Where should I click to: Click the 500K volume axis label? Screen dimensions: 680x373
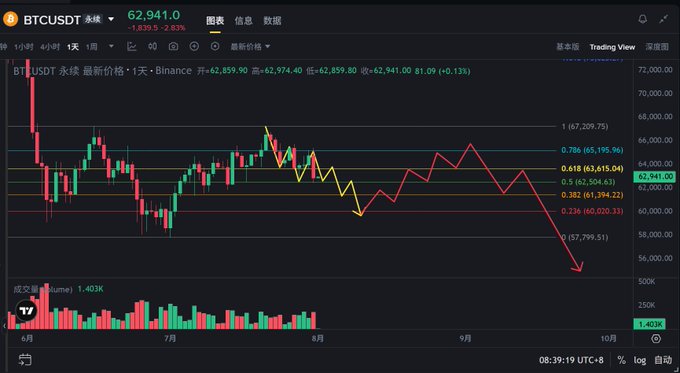pyautogui.click(x=647, y=282)
